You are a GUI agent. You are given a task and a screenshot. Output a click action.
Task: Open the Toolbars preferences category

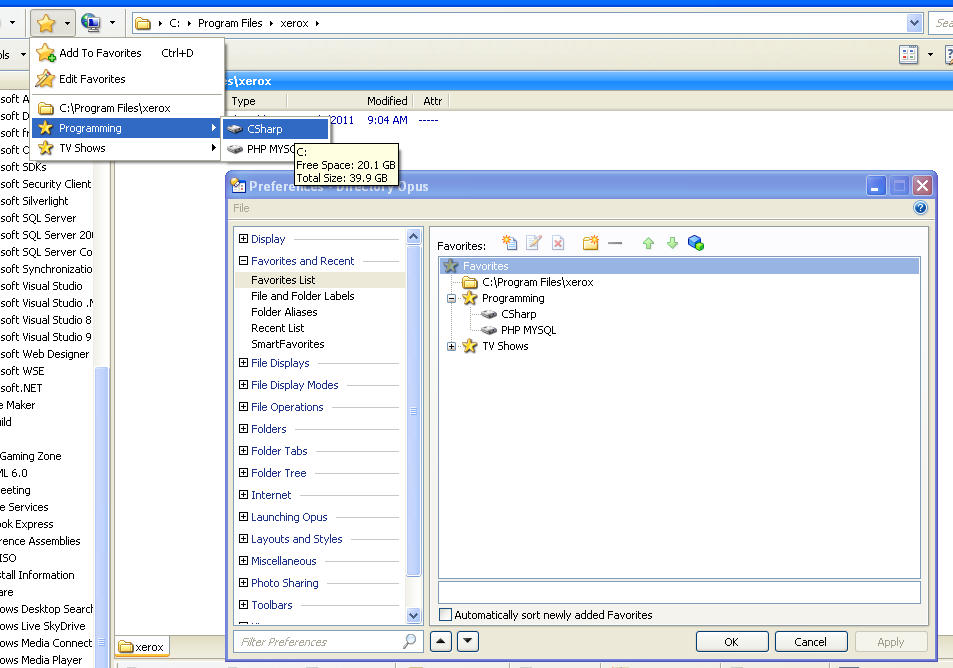tap(272, 605)
